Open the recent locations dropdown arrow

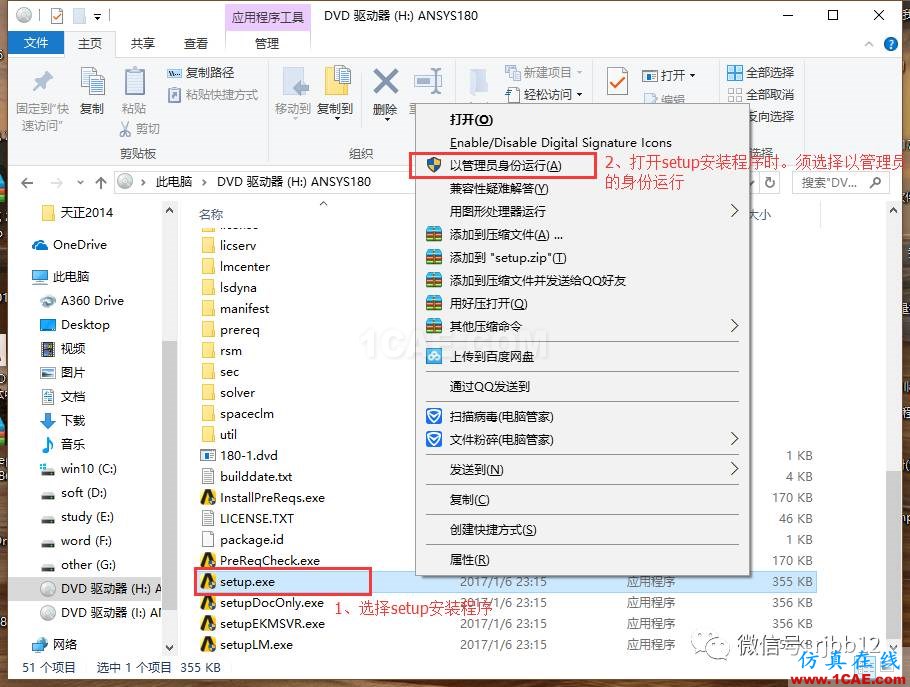click(x=80, y=183)
